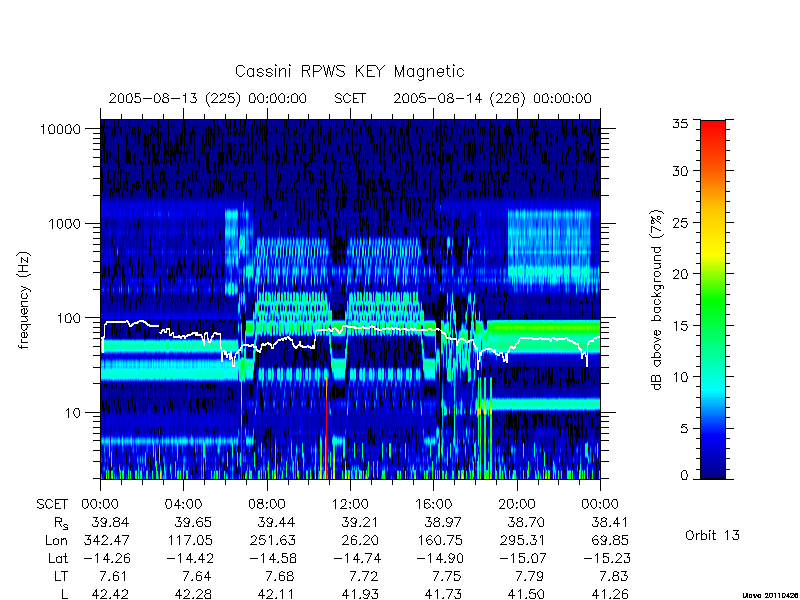The height and width of the screenshot is (600, 800).
Task: Click the Lat value -14.90
Action: (439, 558)
